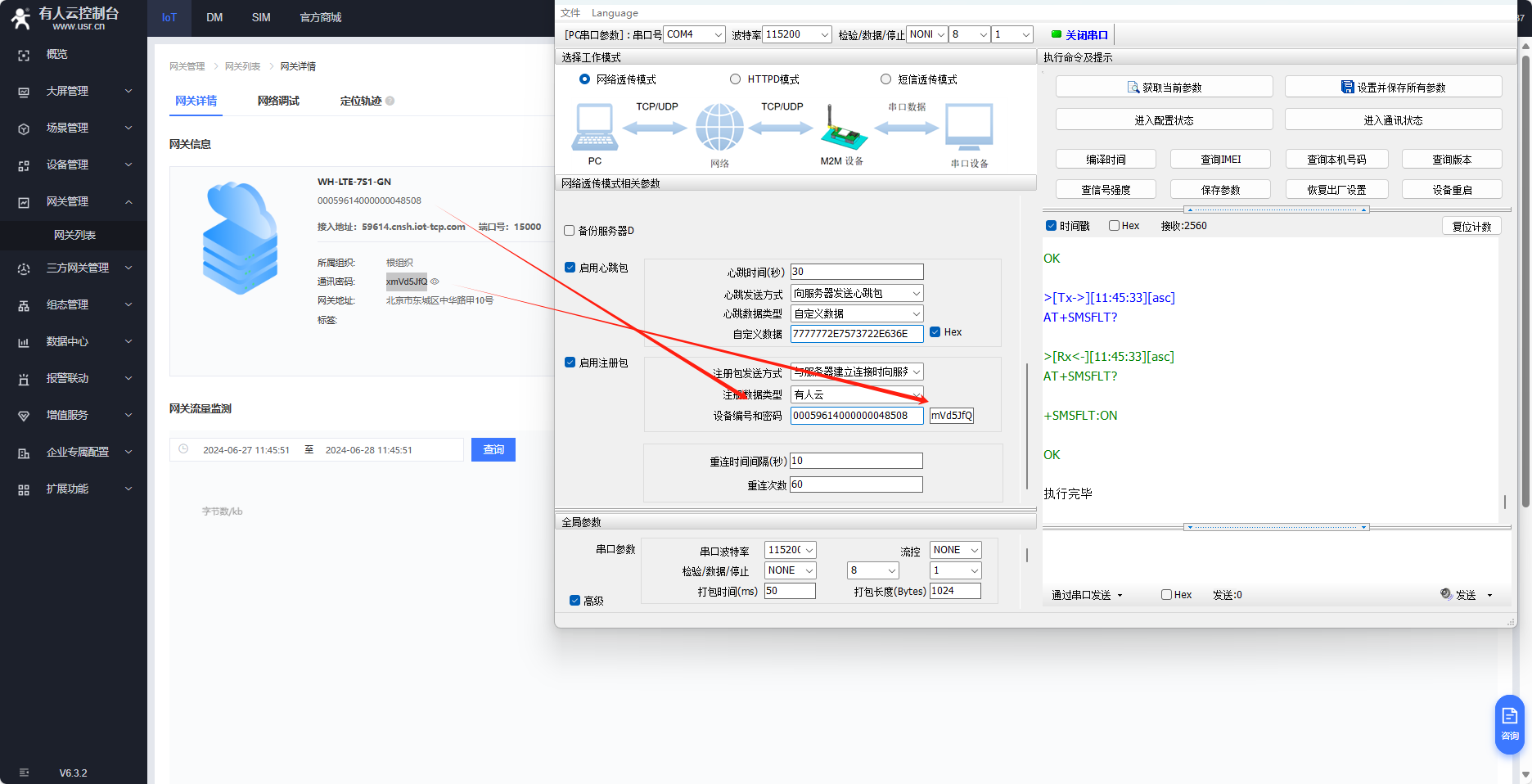Click the 心跳时间 input field
Viewport: 1532px width, 784px height.
click(856, 272)
